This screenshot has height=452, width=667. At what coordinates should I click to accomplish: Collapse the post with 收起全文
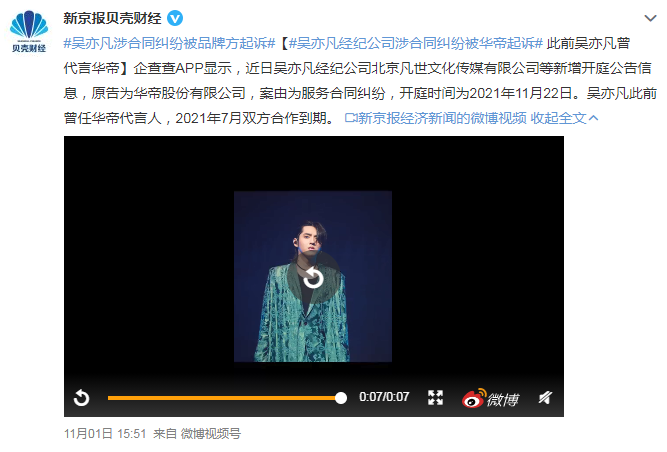(x=559, y=118)
